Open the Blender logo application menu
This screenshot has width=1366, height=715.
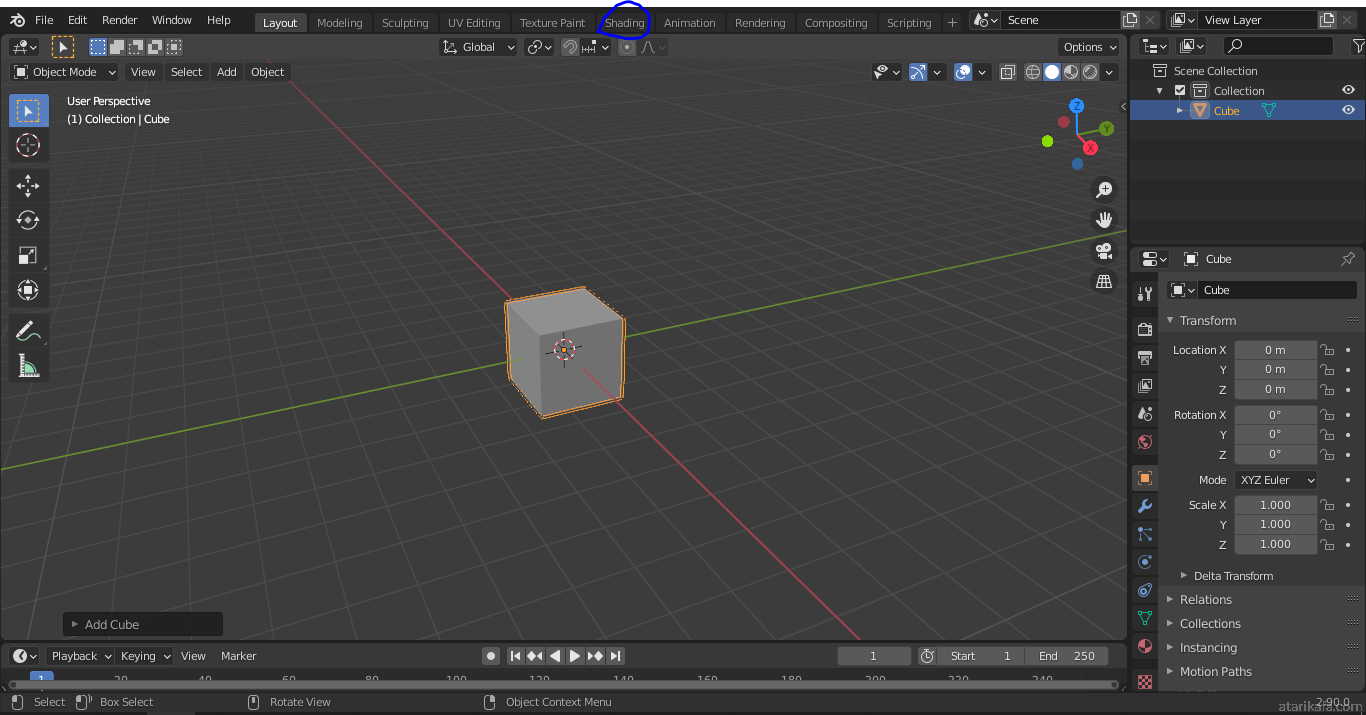point(17,20)
